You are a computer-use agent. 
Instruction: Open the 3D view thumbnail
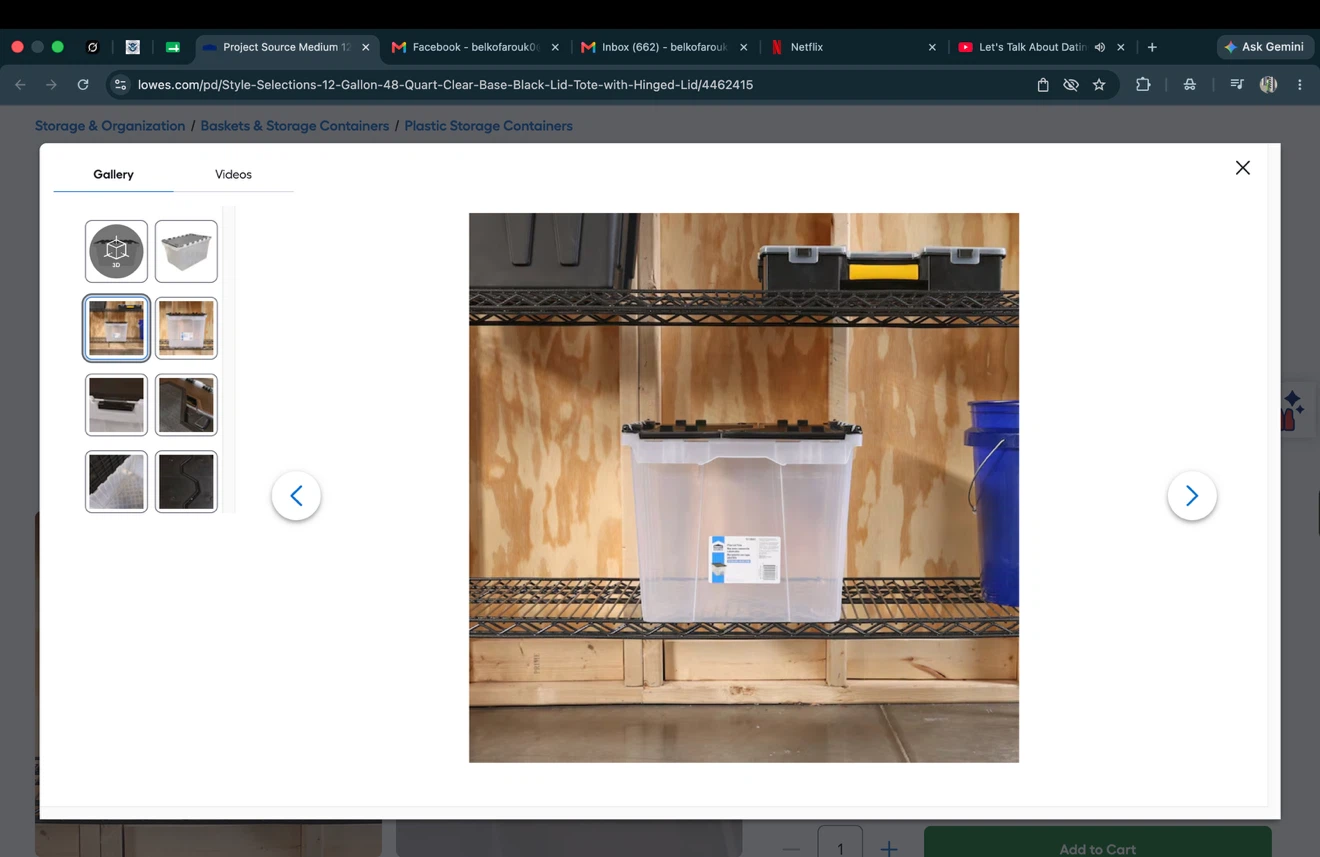tap(116, 251)
